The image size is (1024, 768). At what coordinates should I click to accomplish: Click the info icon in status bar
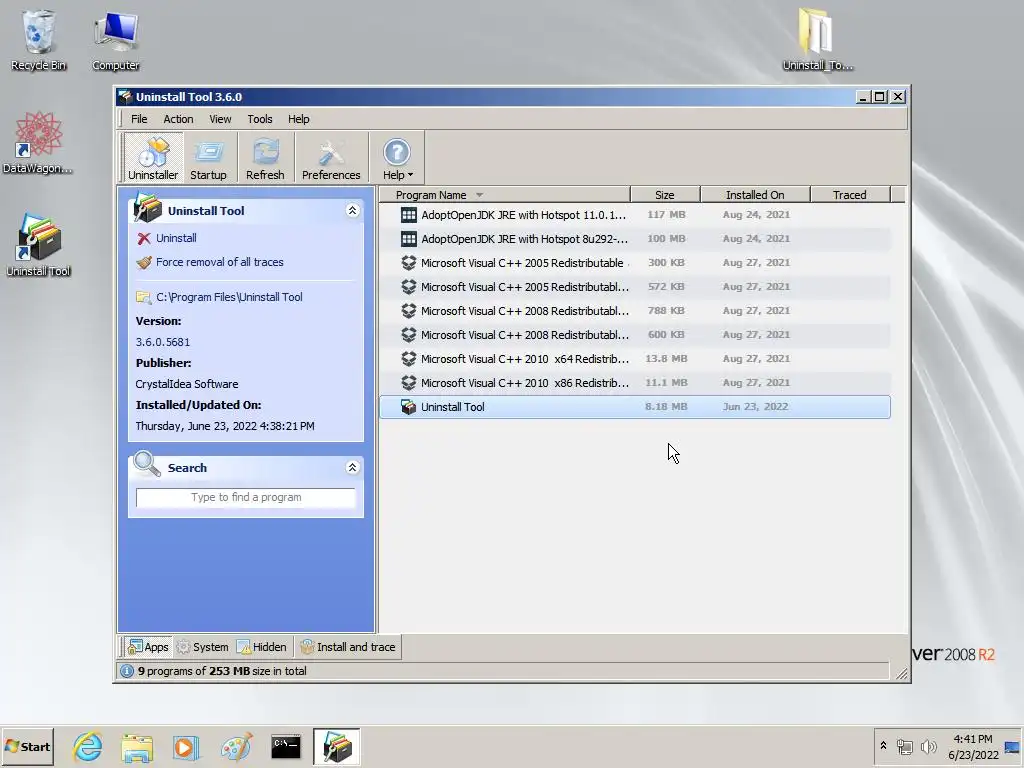127,671
